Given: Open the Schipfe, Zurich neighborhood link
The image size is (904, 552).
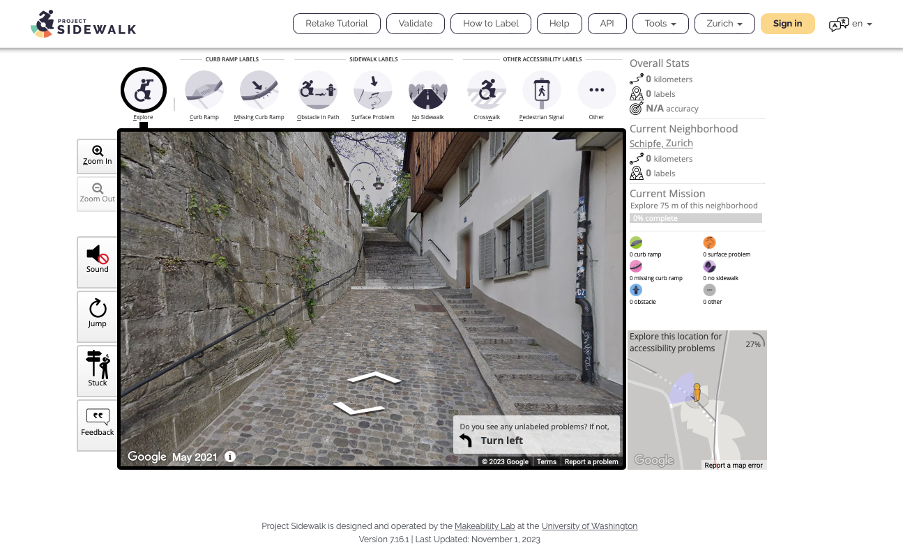Looking at the screenshot, I should click(x=661, y=144).
